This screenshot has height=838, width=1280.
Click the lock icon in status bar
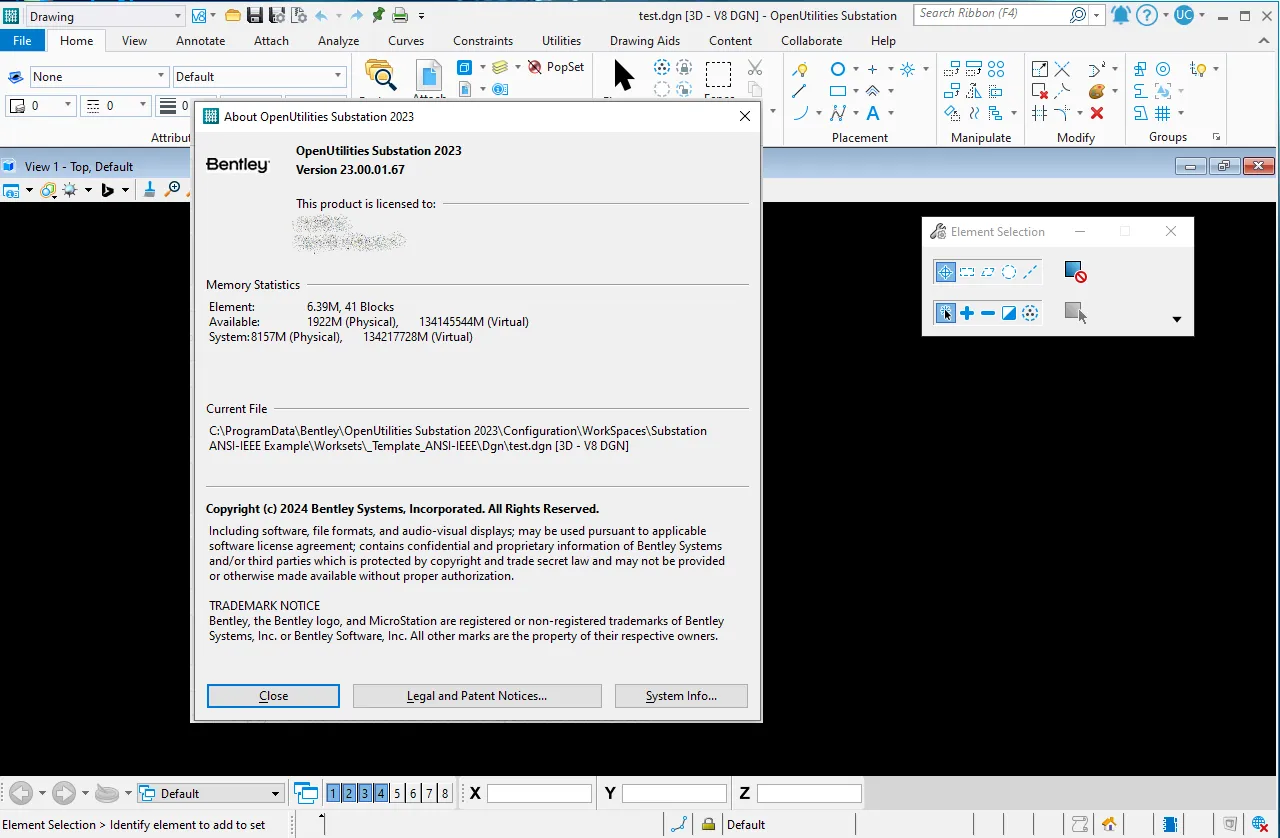point(708,825)
